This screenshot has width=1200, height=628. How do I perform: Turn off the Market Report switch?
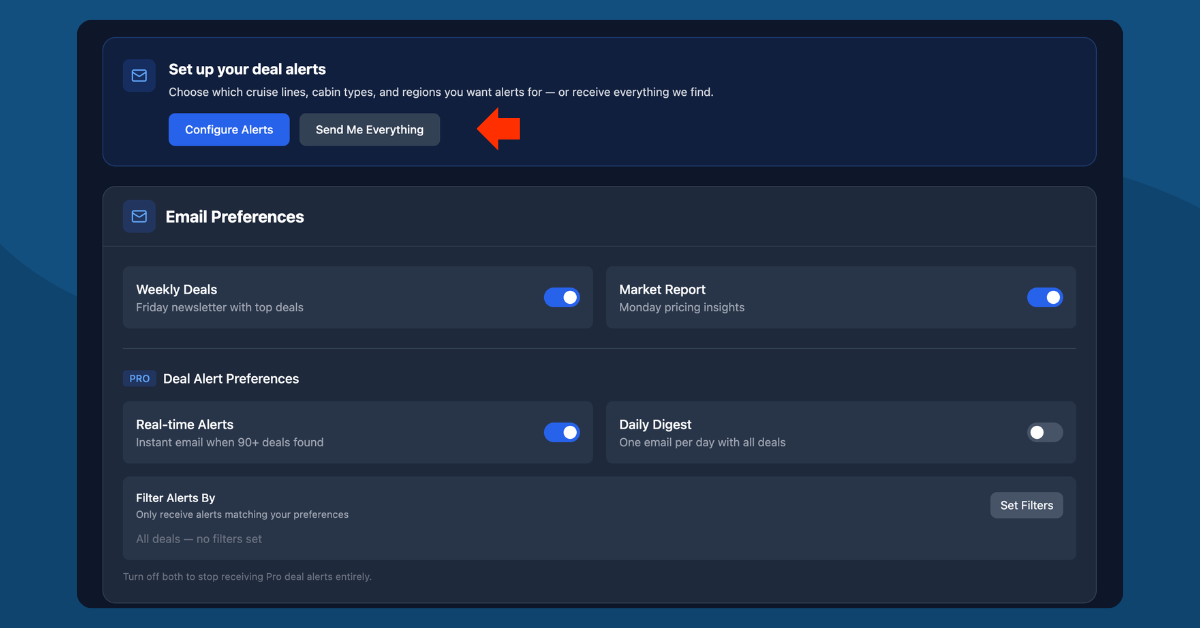1045,297
